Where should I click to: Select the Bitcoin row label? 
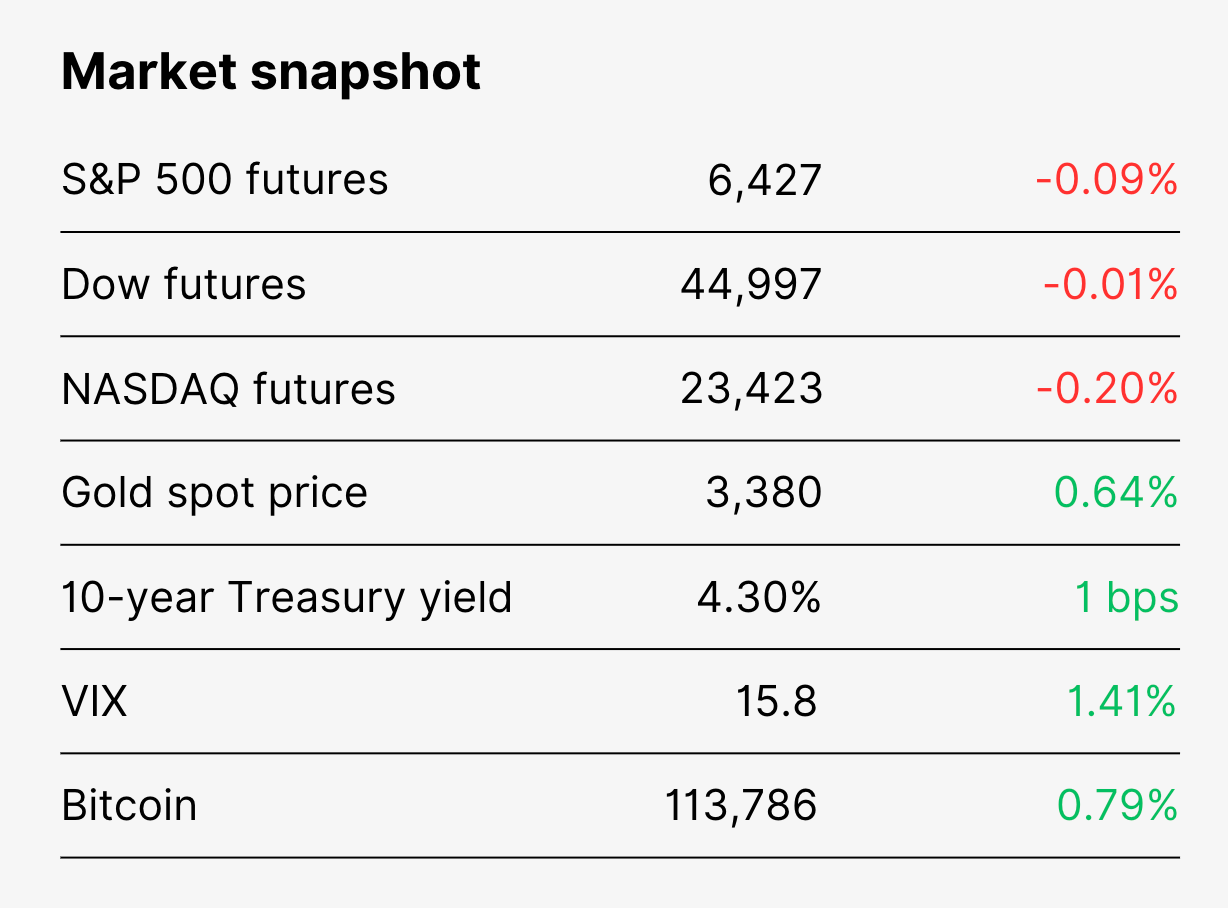(x=129, y=805)
